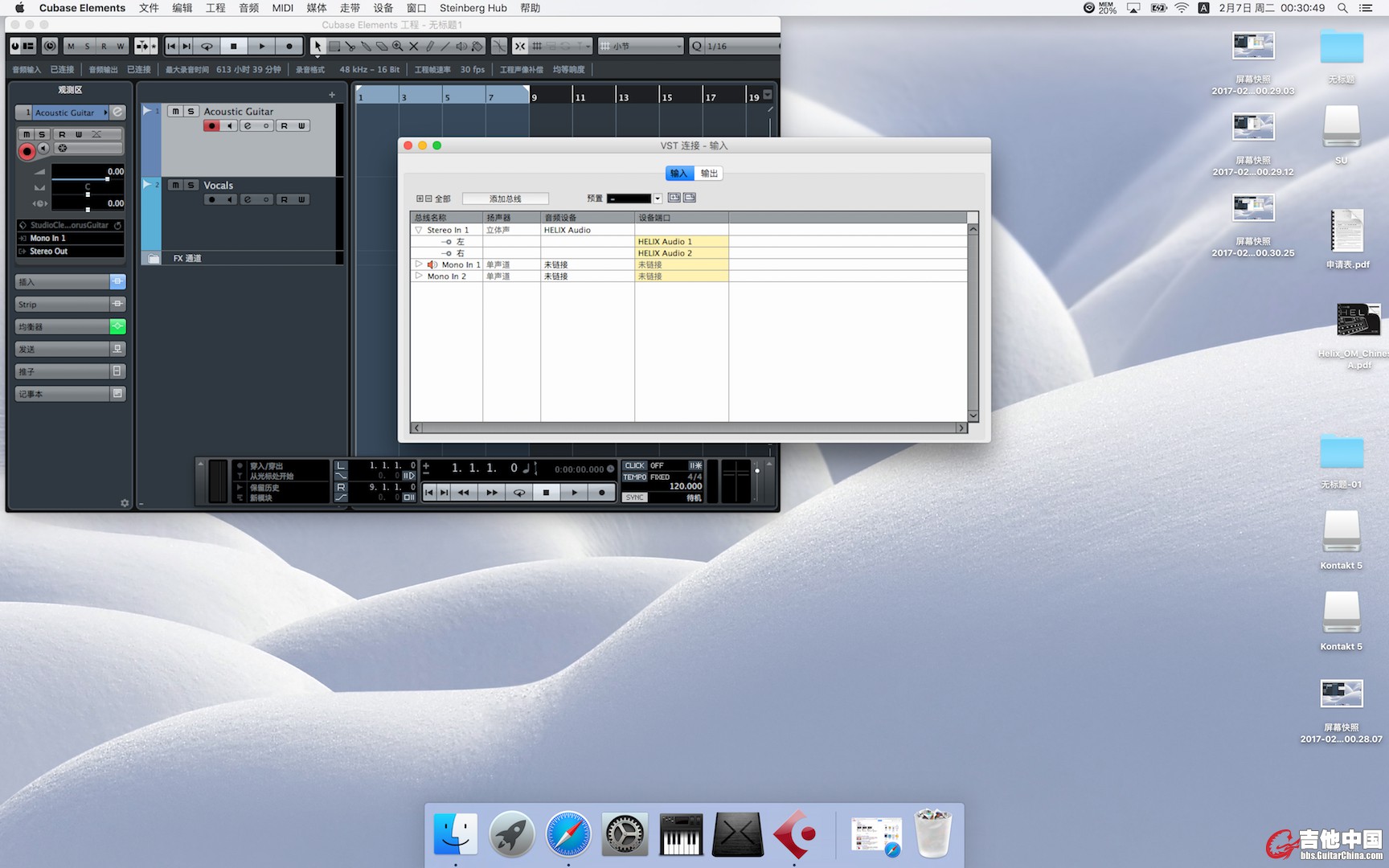
Task: Switch to the 输入 tab
Action: 679,174
